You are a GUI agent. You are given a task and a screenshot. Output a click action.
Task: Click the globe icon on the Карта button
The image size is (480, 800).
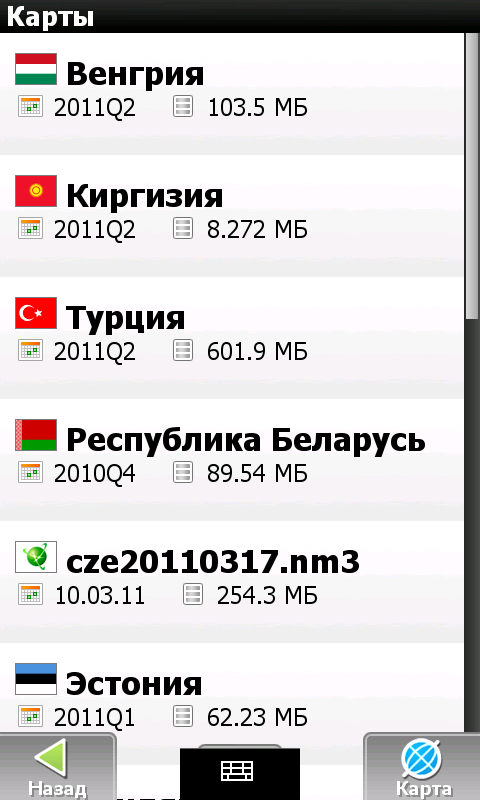click(x=421, y=760)
